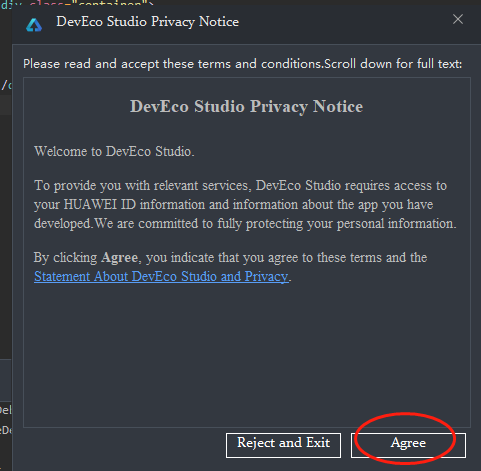Select the bold Privacy Notice heading
This screenshot has width=481, height=471.
(x=246, y=107)
